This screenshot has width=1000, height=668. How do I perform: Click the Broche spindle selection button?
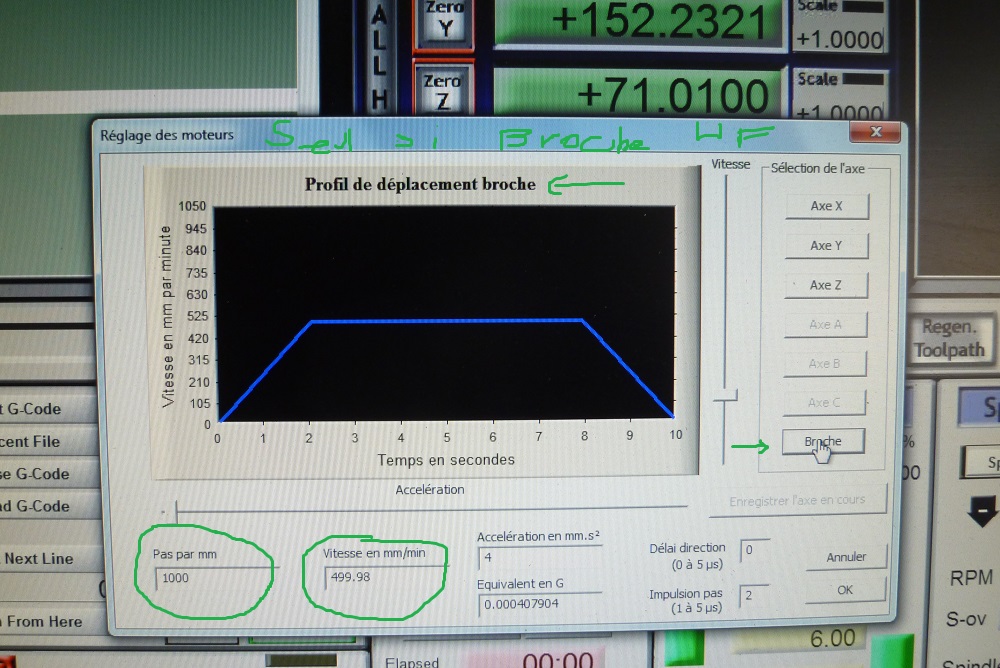click(x=823, y=441)
